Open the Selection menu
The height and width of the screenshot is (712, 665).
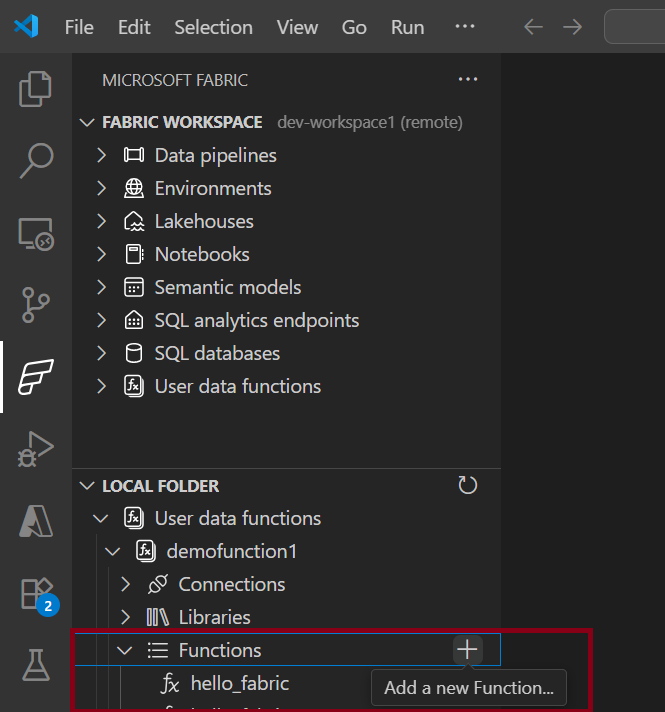tap(213, 27)
